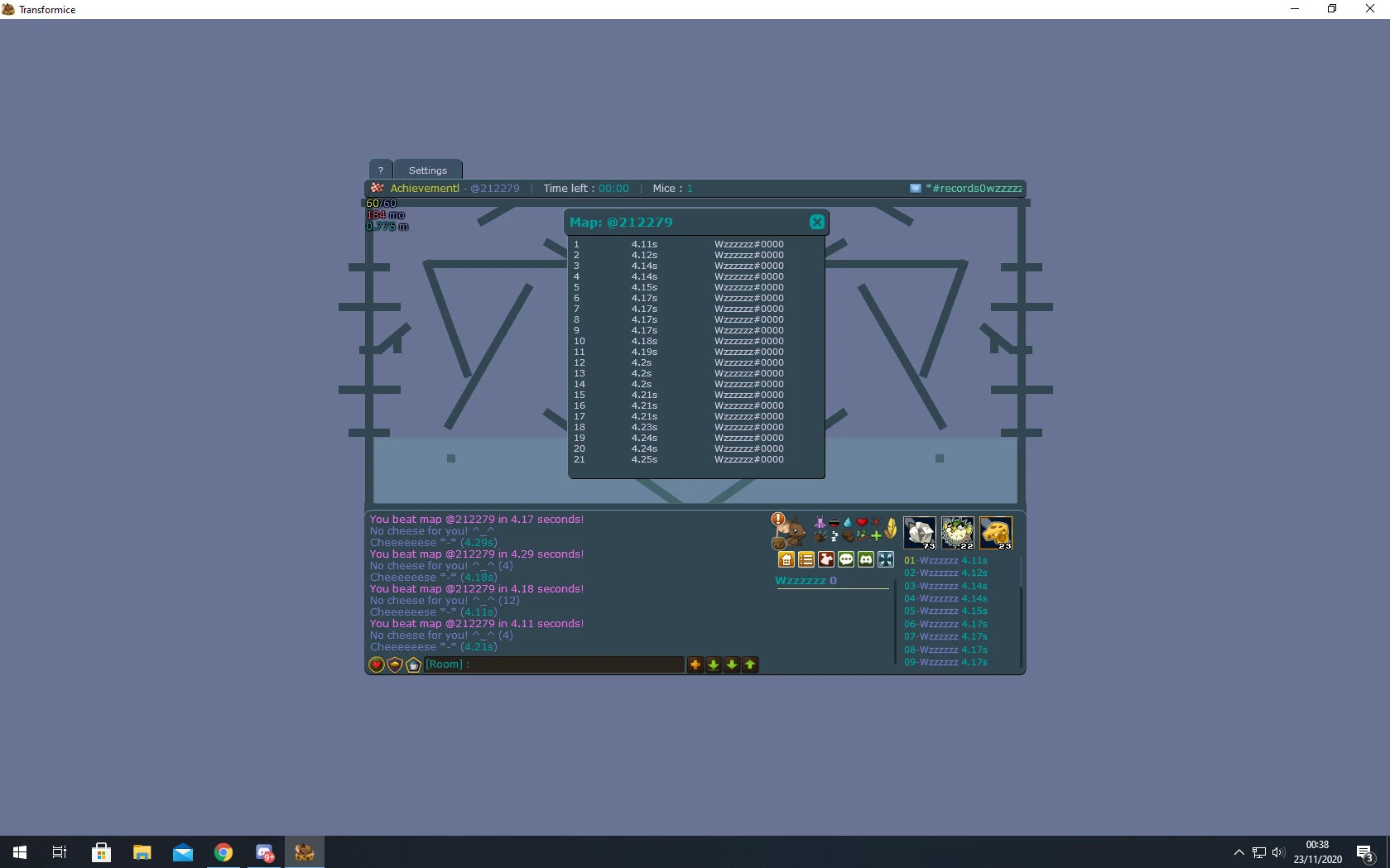Image resolution: width=1390 pixels, height=868 pixels.
Task: Open the volume control in tray
Action: click(x=1277, y=851)
